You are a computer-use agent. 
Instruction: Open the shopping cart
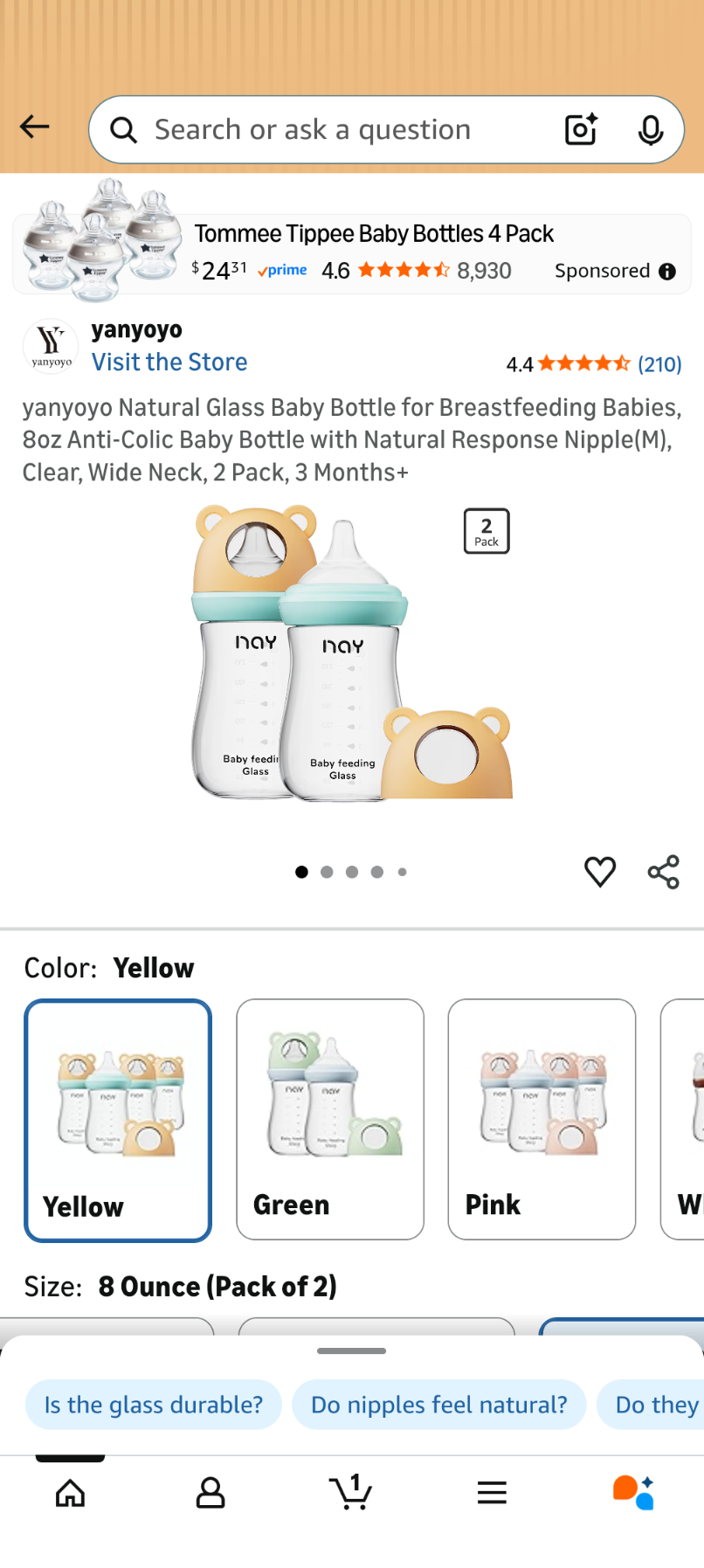click(351, 1492)
